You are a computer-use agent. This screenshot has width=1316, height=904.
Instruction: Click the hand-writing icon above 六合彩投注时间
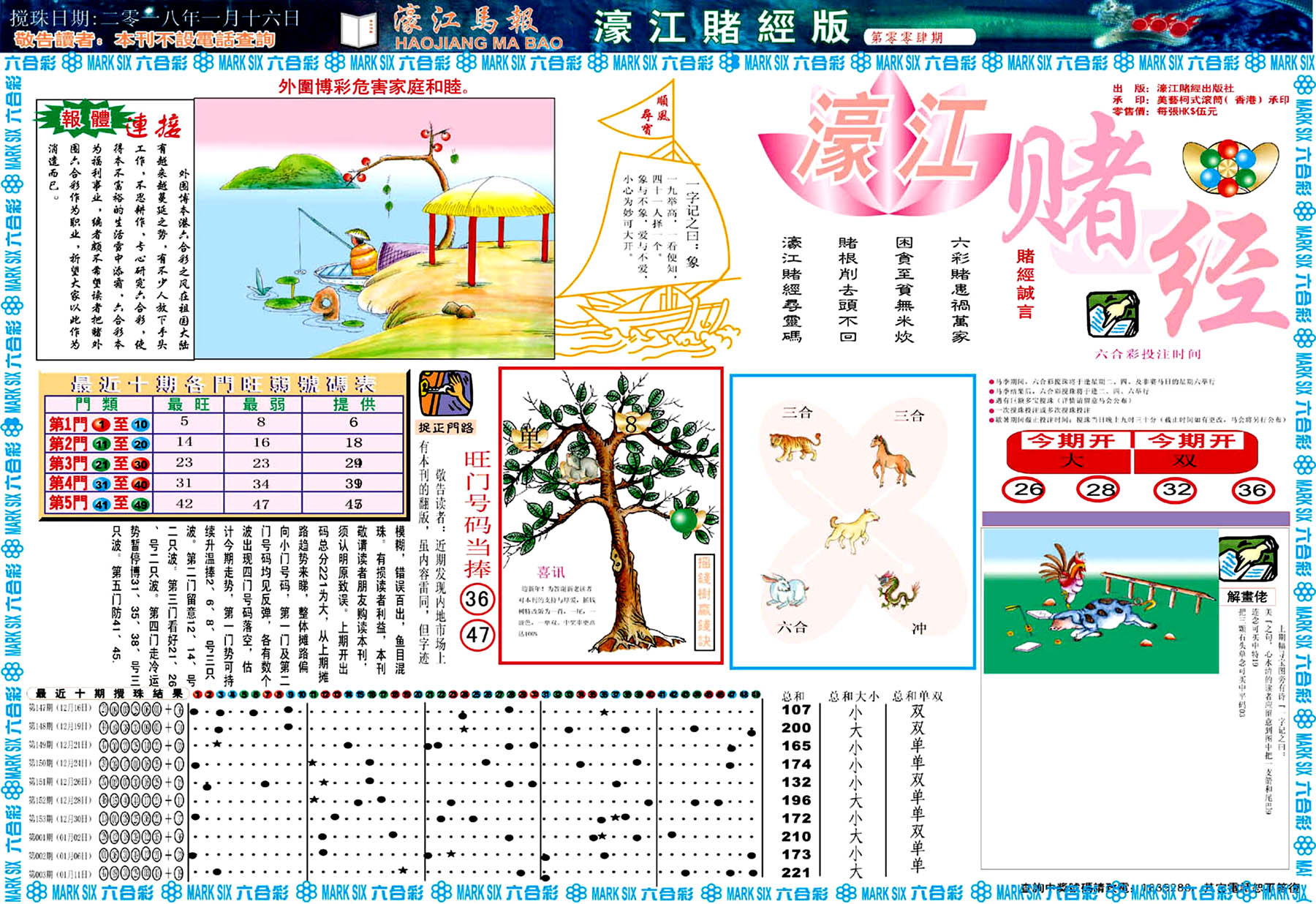[1113, 315]
